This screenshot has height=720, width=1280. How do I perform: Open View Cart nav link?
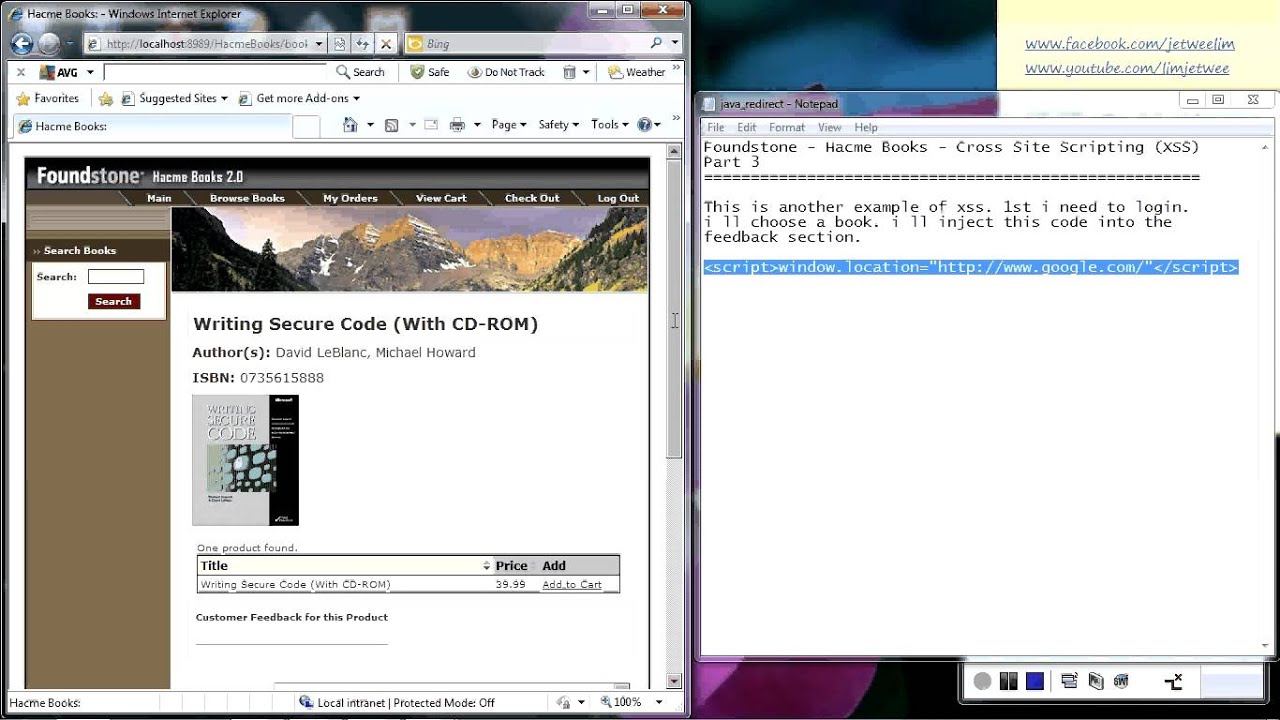point(441,198)
